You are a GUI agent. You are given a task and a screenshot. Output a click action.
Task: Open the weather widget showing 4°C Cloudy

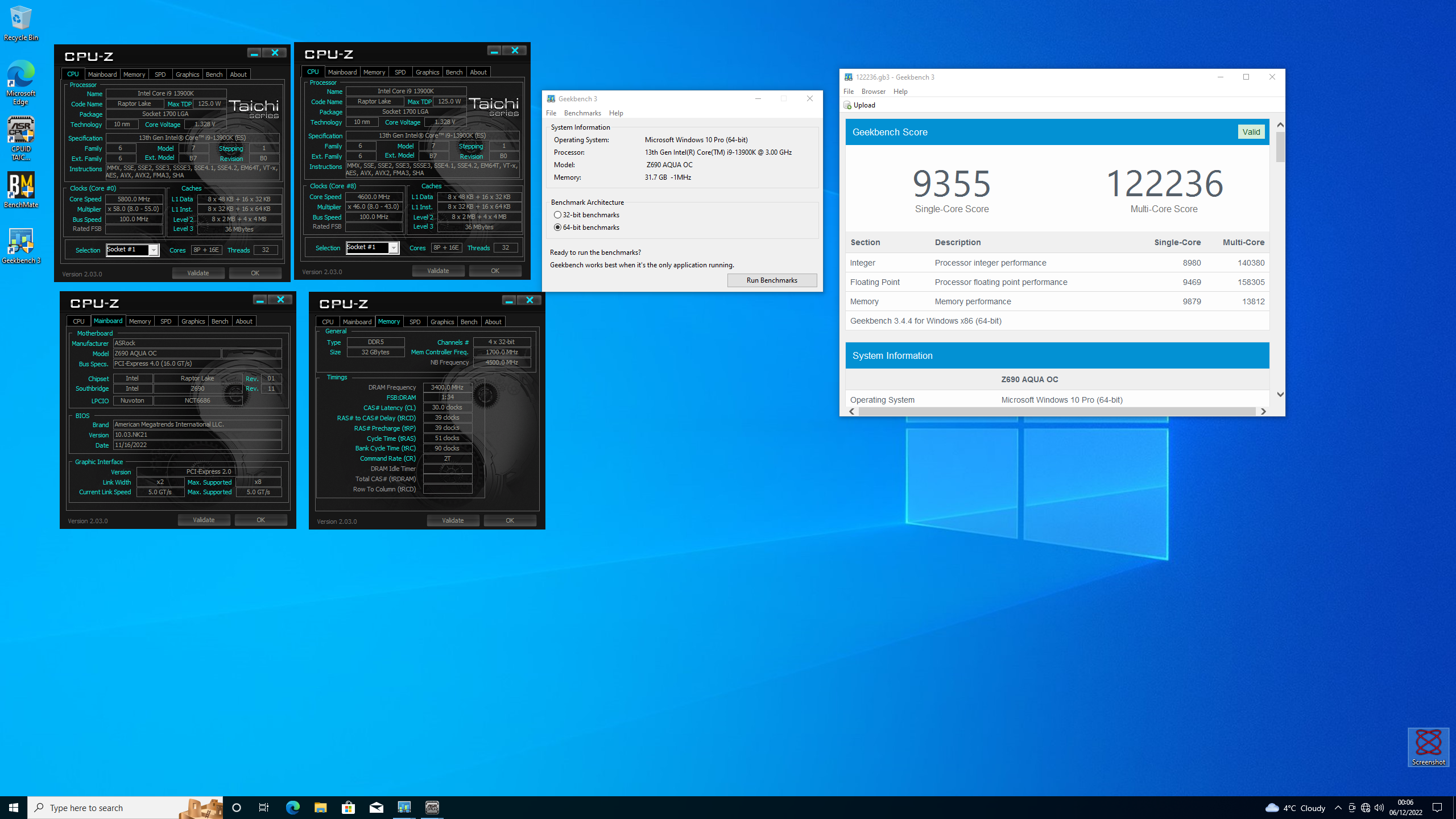(1295, 808)
